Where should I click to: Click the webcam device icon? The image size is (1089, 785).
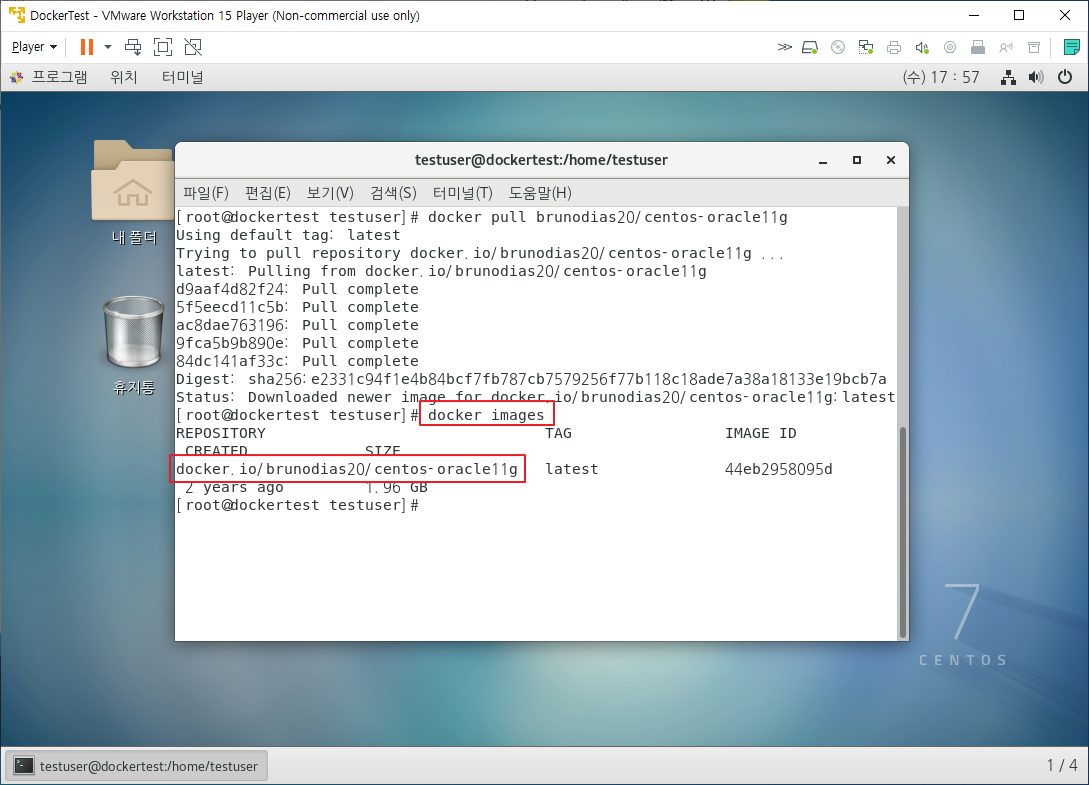coord(950,47)
